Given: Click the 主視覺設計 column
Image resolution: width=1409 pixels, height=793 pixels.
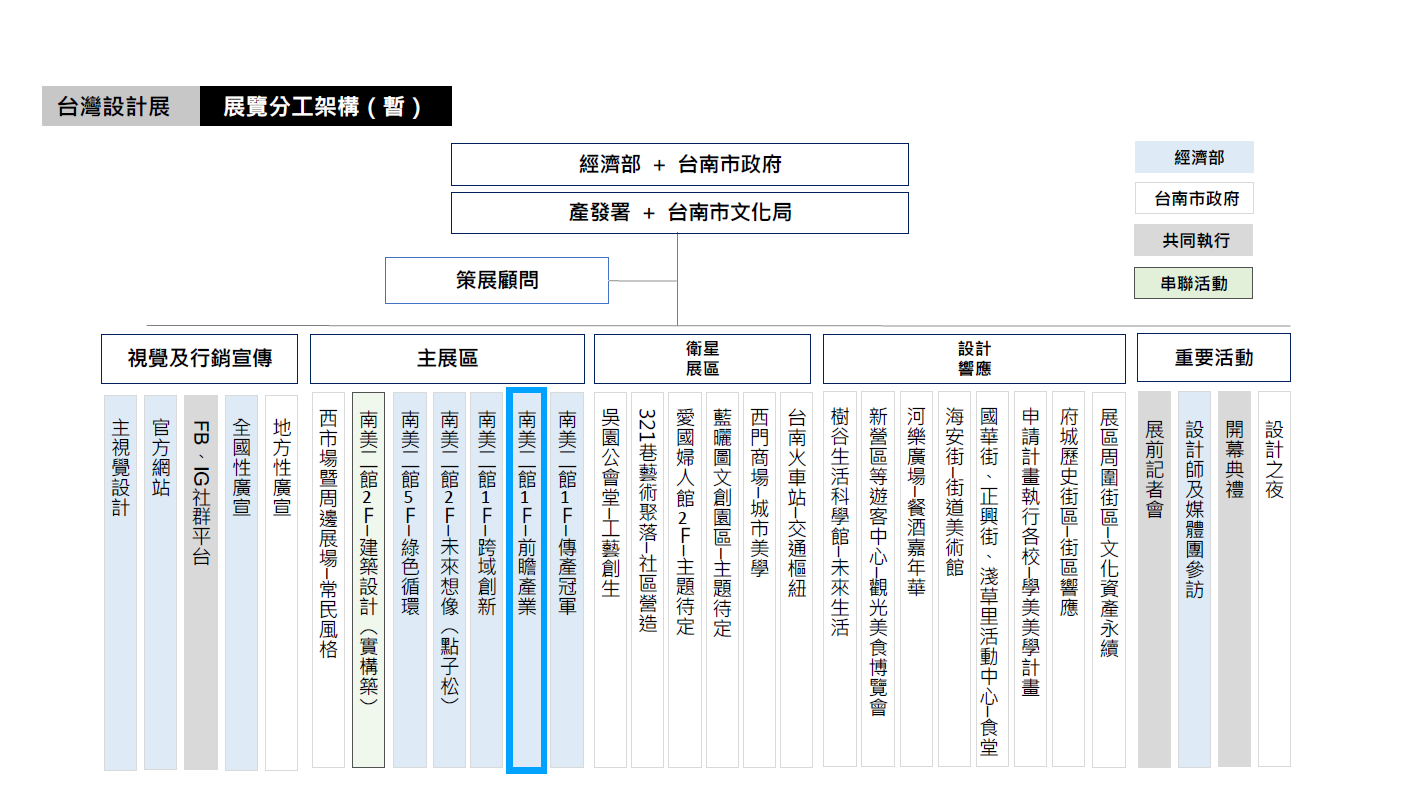Looking at the screenshot, I should click(120, 580).
